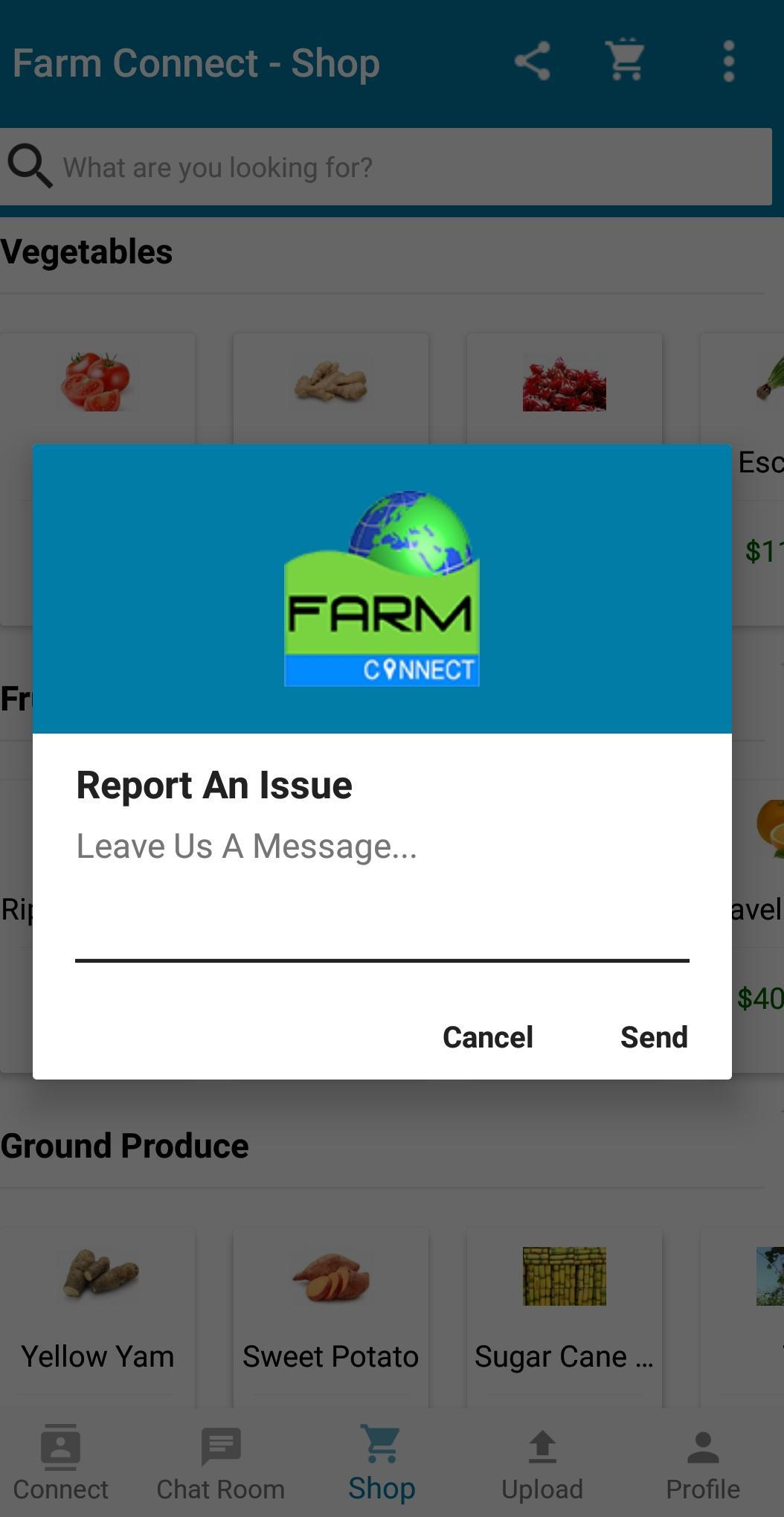This screenshot has height=1517, width=784.
Task: Open the shopping cart icon
Action: [626, 60]
